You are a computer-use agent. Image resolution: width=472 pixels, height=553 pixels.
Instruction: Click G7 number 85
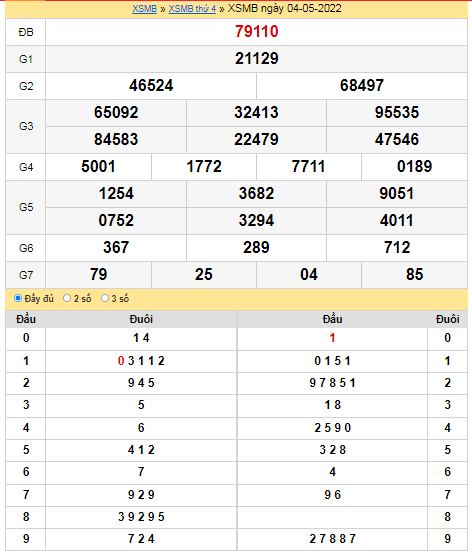pos(414,275)
